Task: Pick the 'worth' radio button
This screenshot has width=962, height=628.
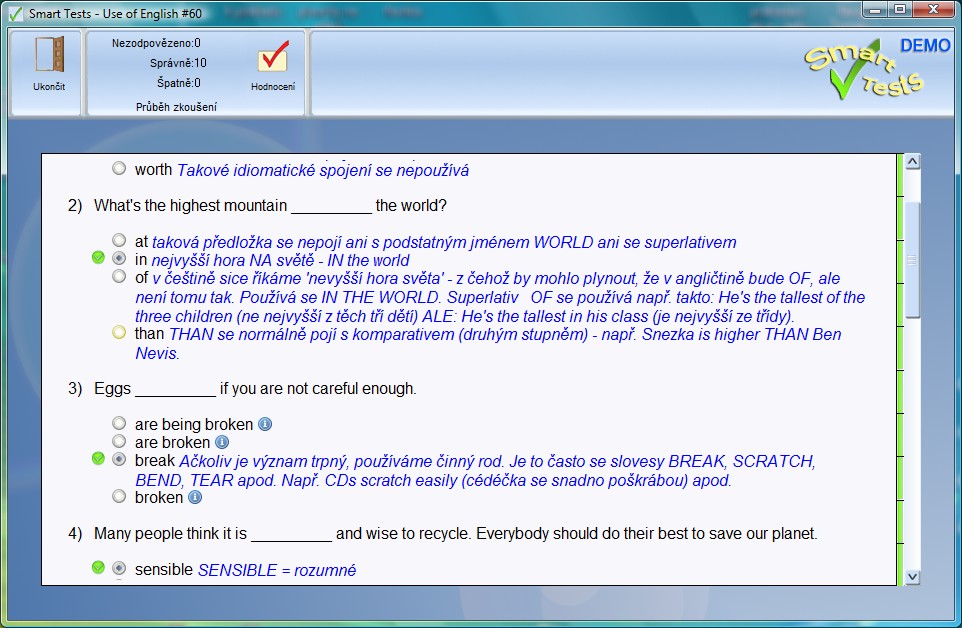Action: (x=120, y=168)
